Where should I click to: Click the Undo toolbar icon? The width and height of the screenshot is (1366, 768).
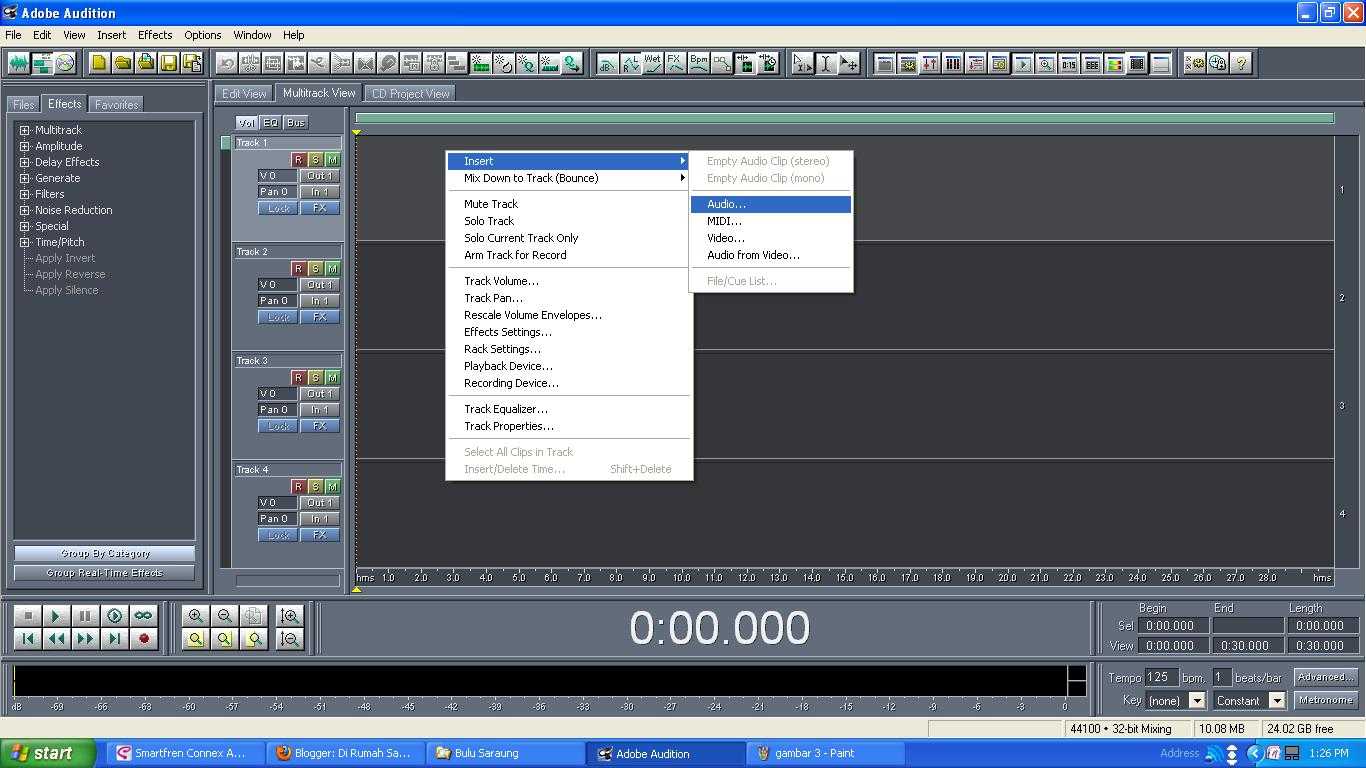pyautogui.click(x=226, y=63)
